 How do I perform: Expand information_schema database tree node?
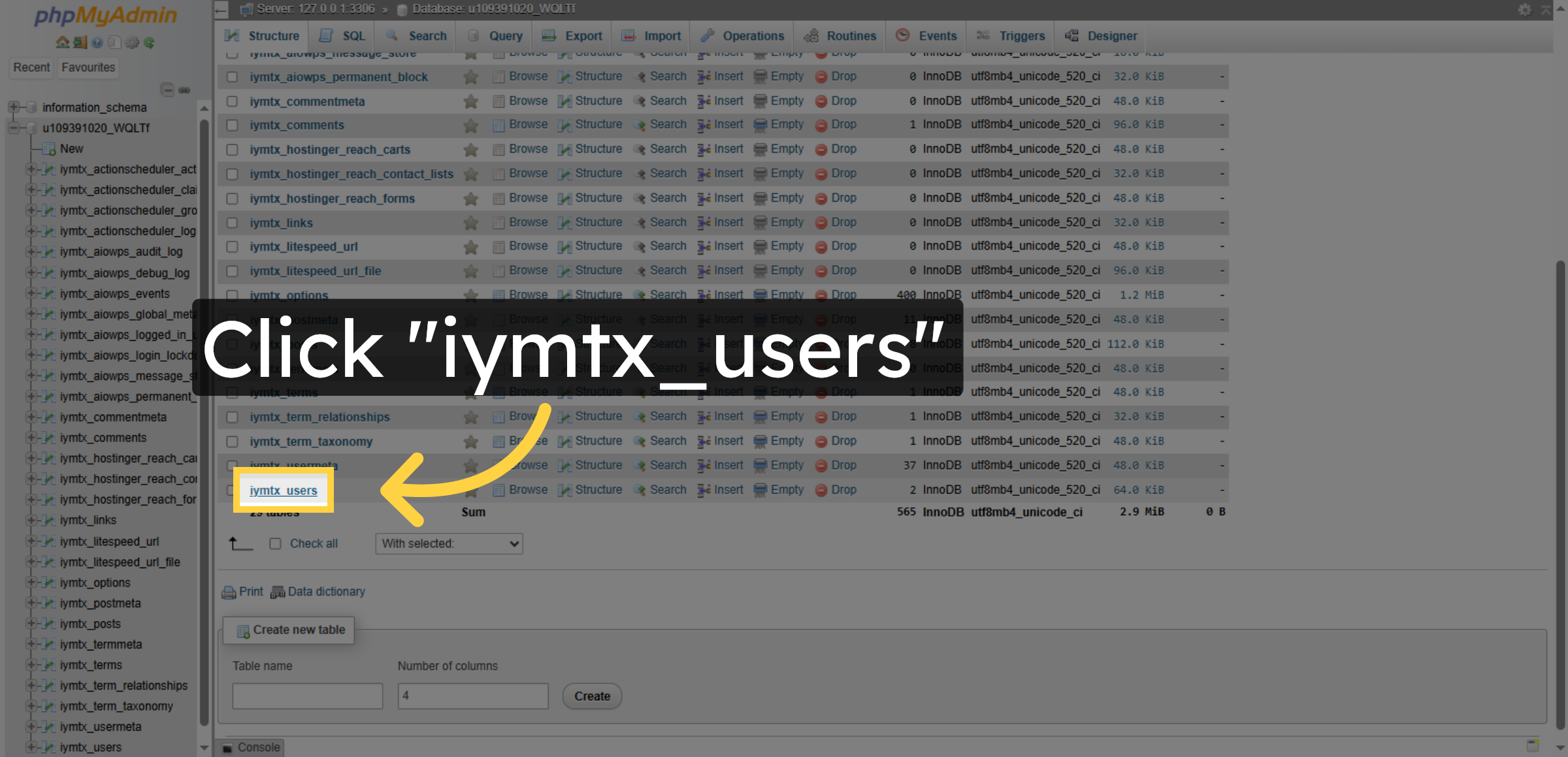click(12, 107)
